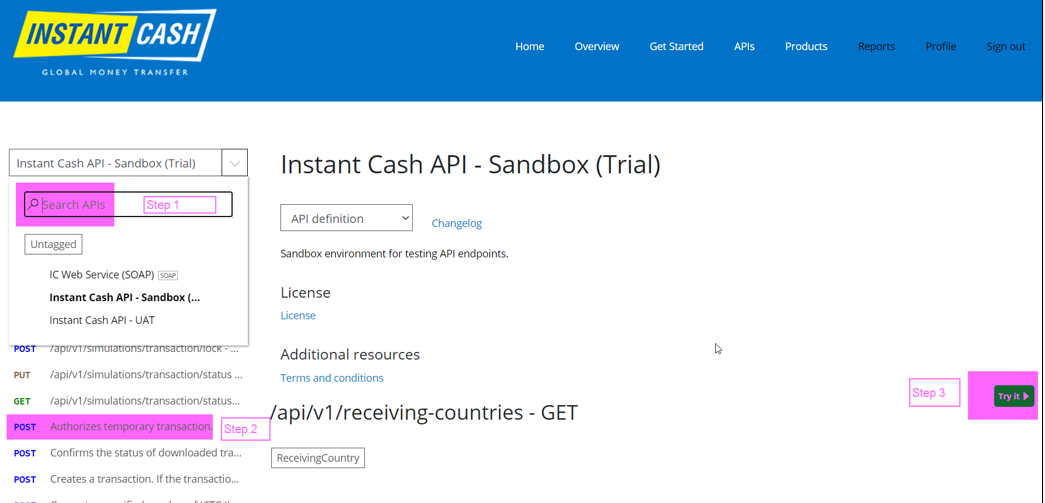This screenshot has height=503, width=1045.
Task: Open the APIs navigation item
Action: click(744, 46)
